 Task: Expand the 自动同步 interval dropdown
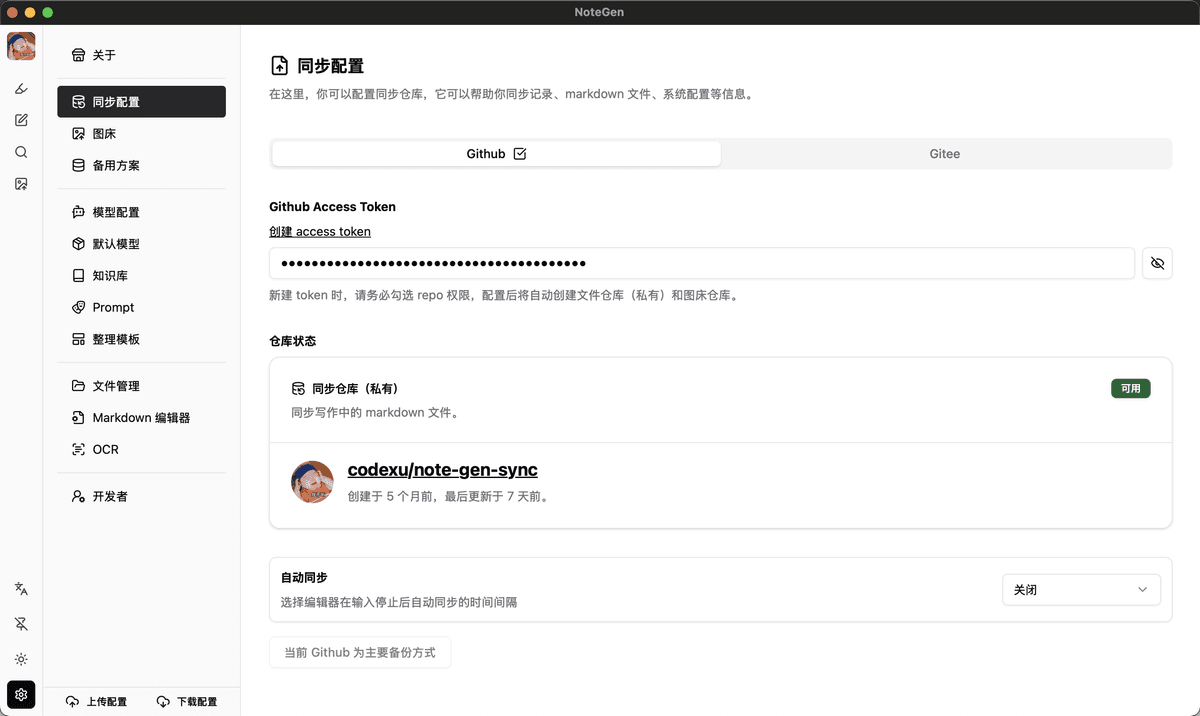pos(1080,590)
